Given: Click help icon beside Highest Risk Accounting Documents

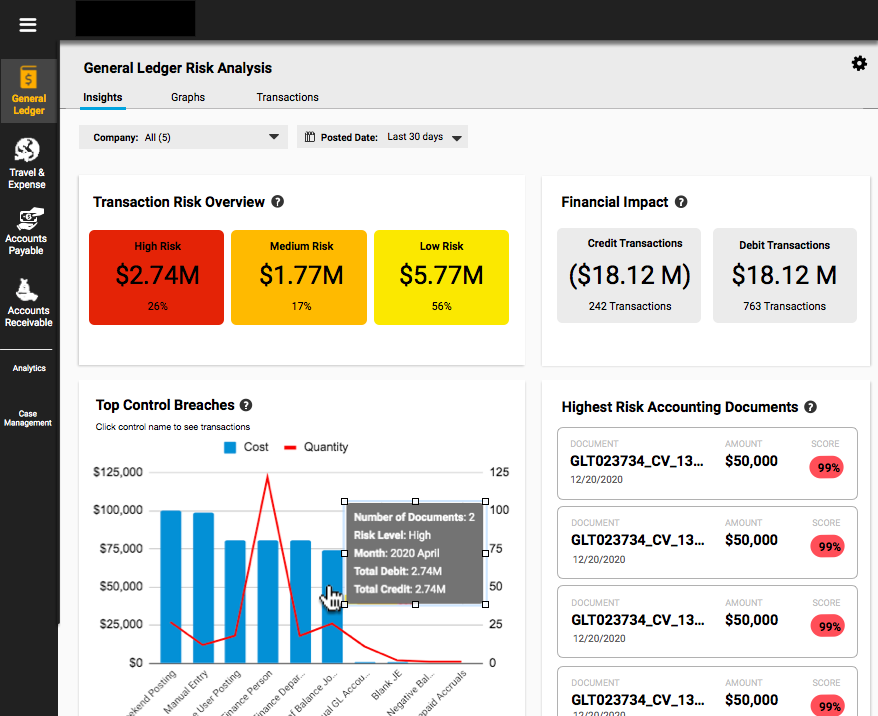Looking at the screenshot, I should pyautogui.click(x=810, y=407).
